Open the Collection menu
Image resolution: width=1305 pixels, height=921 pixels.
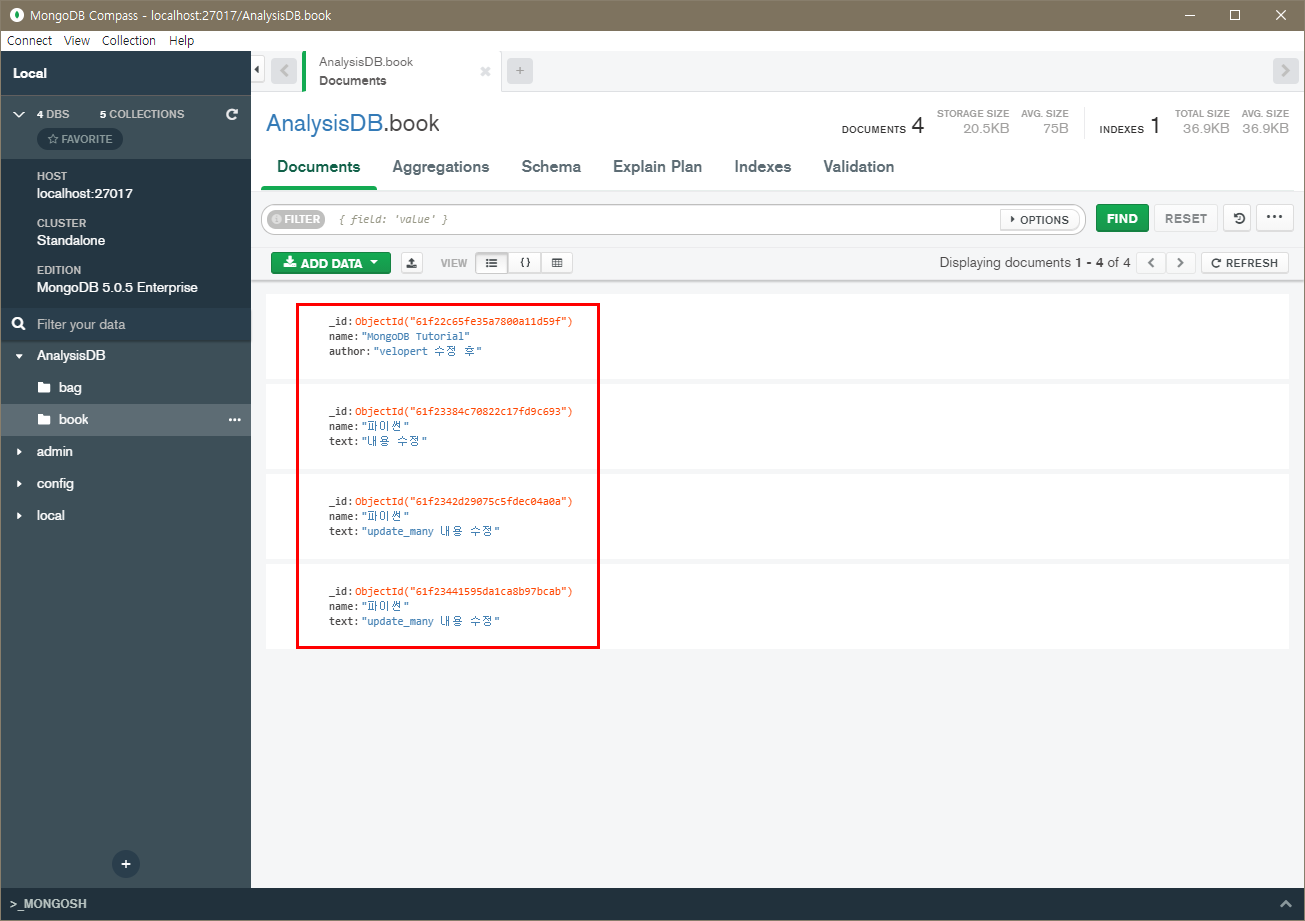tap(129, 41)
